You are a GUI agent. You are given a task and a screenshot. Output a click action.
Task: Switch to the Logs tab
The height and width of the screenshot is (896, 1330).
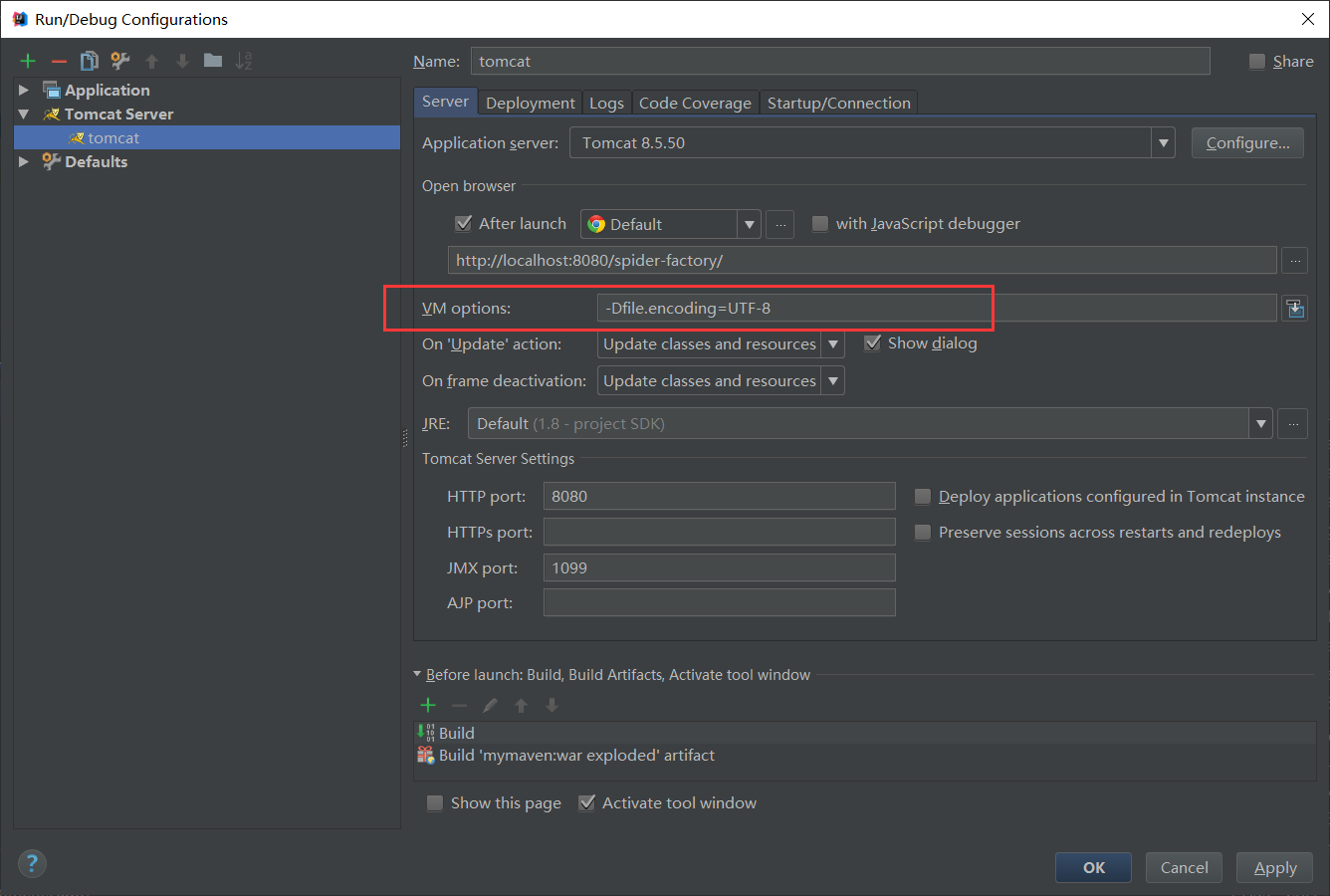click(606, 103)
